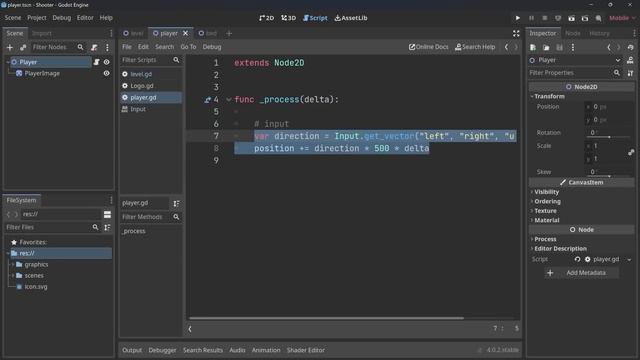The width and height of the screenshot is (640, 360).
Task: Open the Project menu
Action: pos(37,18)
